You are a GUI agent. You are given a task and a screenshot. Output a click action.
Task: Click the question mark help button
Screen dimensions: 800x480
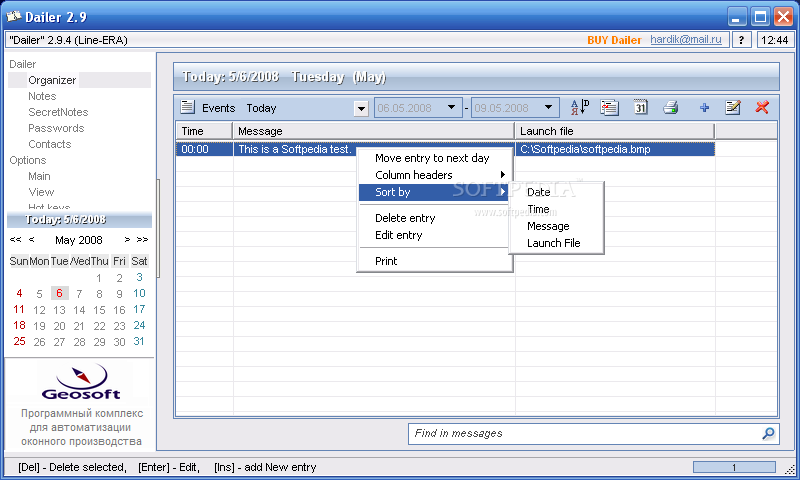click(741, 40)
